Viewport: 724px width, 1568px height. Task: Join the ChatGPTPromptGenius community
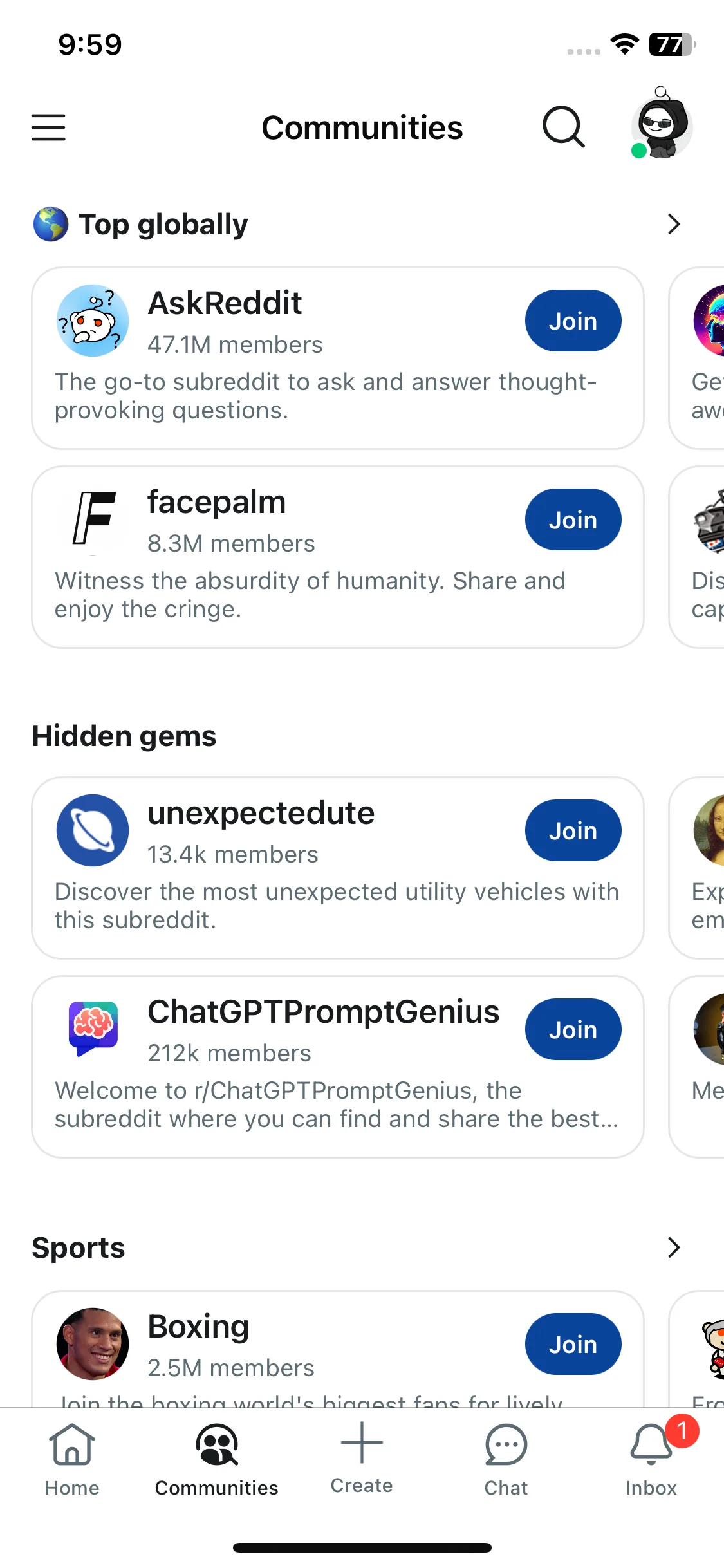click(x=573, y=1029)
